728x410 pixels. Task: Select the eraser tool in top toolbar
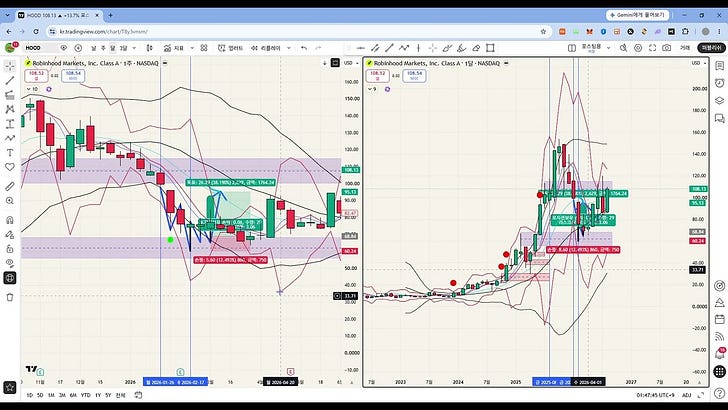pos(476,48)
